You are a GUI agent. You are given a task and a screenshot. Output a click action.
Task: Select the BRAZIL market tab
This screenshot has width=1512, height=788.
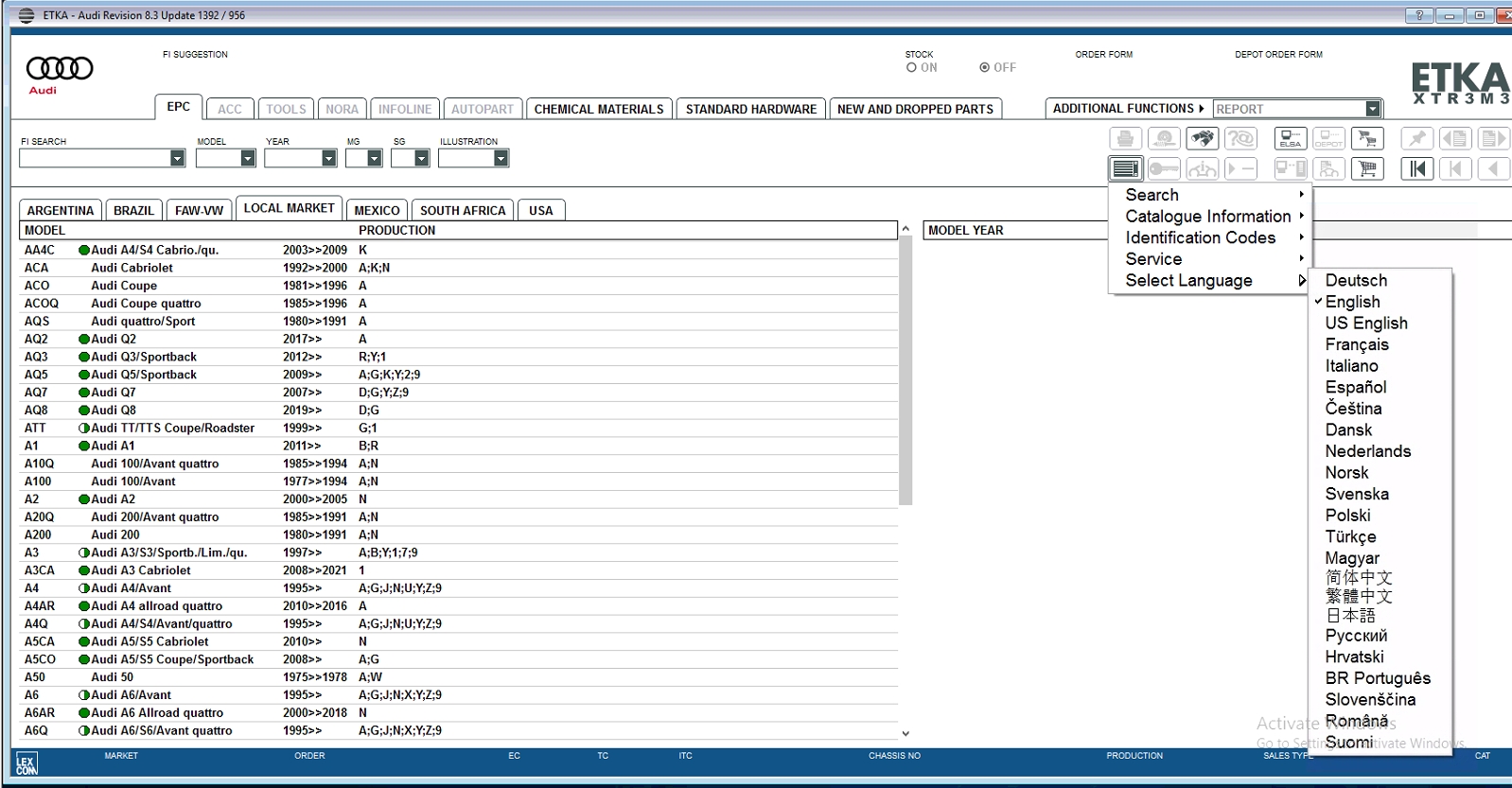click(133, 210)
